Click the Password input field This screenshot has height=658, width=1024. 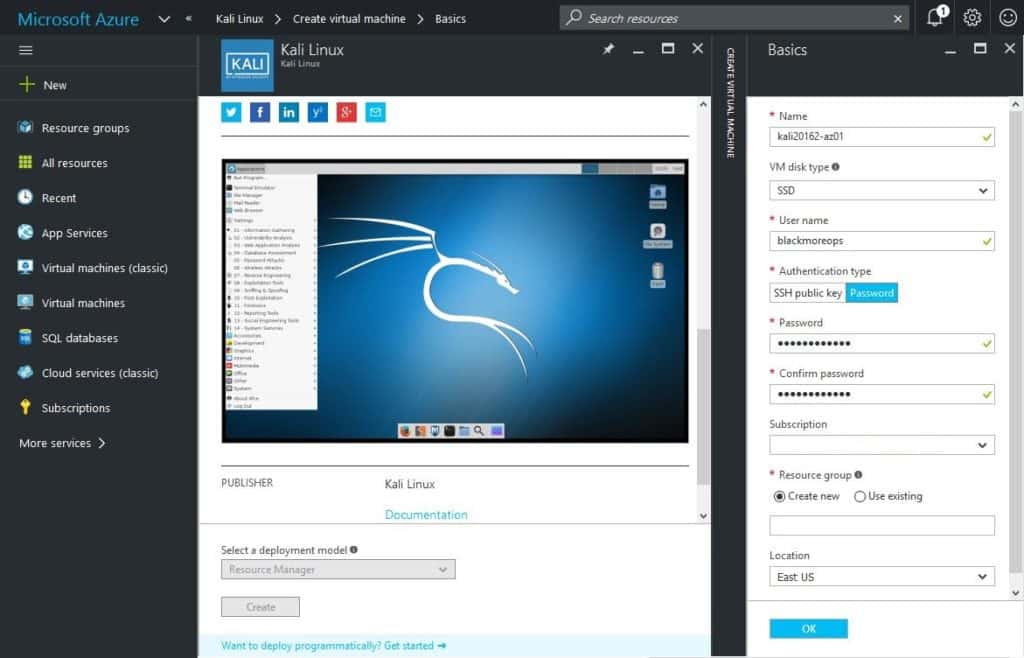[x=882, y=343]
